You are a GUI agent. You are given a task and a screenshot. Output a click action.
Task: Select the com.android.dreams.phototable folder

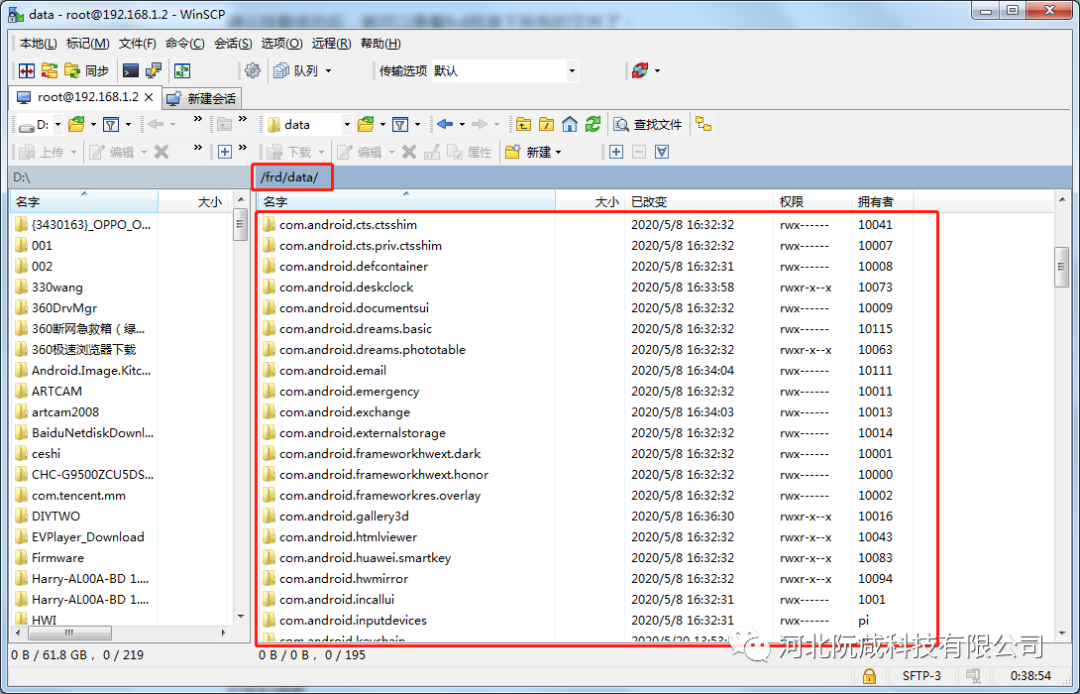pyautogui.click(x=372, y=350)
